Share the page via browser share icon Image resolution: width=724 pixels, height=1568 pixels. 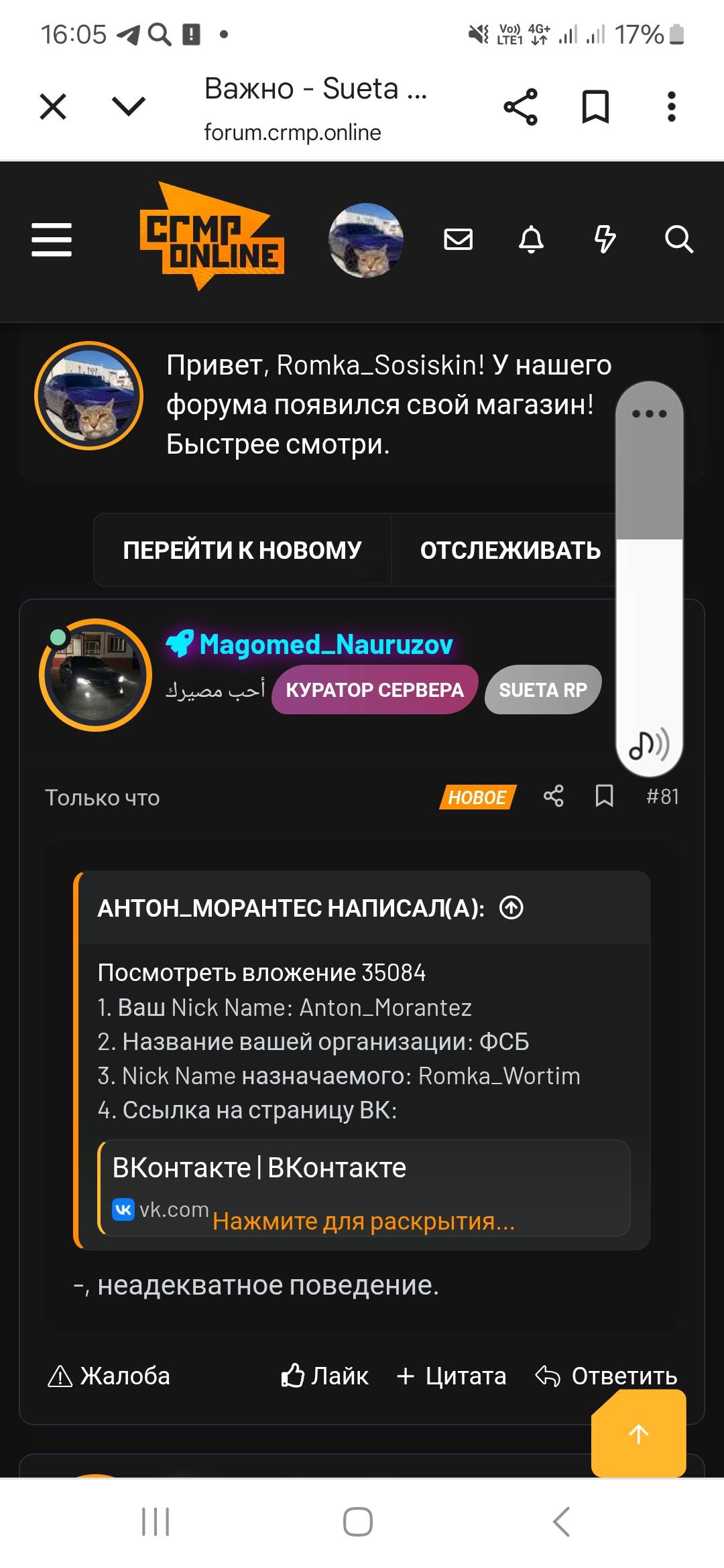(x=521, y=107)
